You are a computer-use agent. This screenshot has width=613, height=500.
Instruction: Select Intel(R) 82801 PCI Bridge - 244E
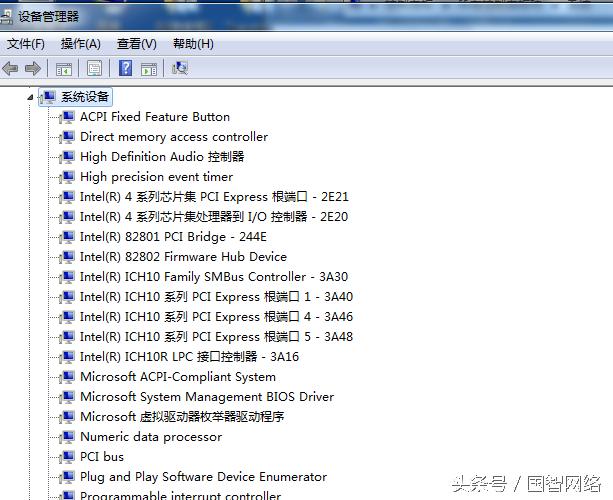[173, 237]
